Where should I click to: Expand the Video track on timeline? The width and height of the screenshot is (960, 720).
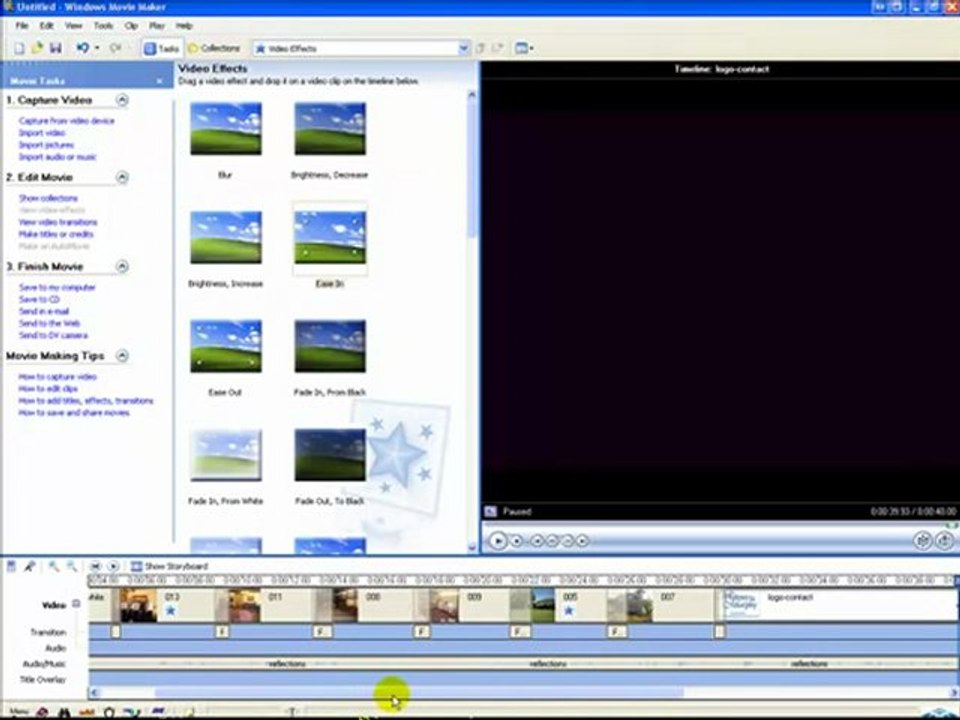[x=77, y=604]
